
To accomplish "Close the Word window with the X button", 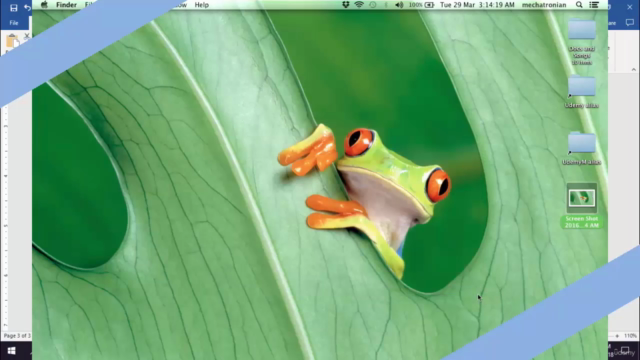I will (x=630, y=7).
